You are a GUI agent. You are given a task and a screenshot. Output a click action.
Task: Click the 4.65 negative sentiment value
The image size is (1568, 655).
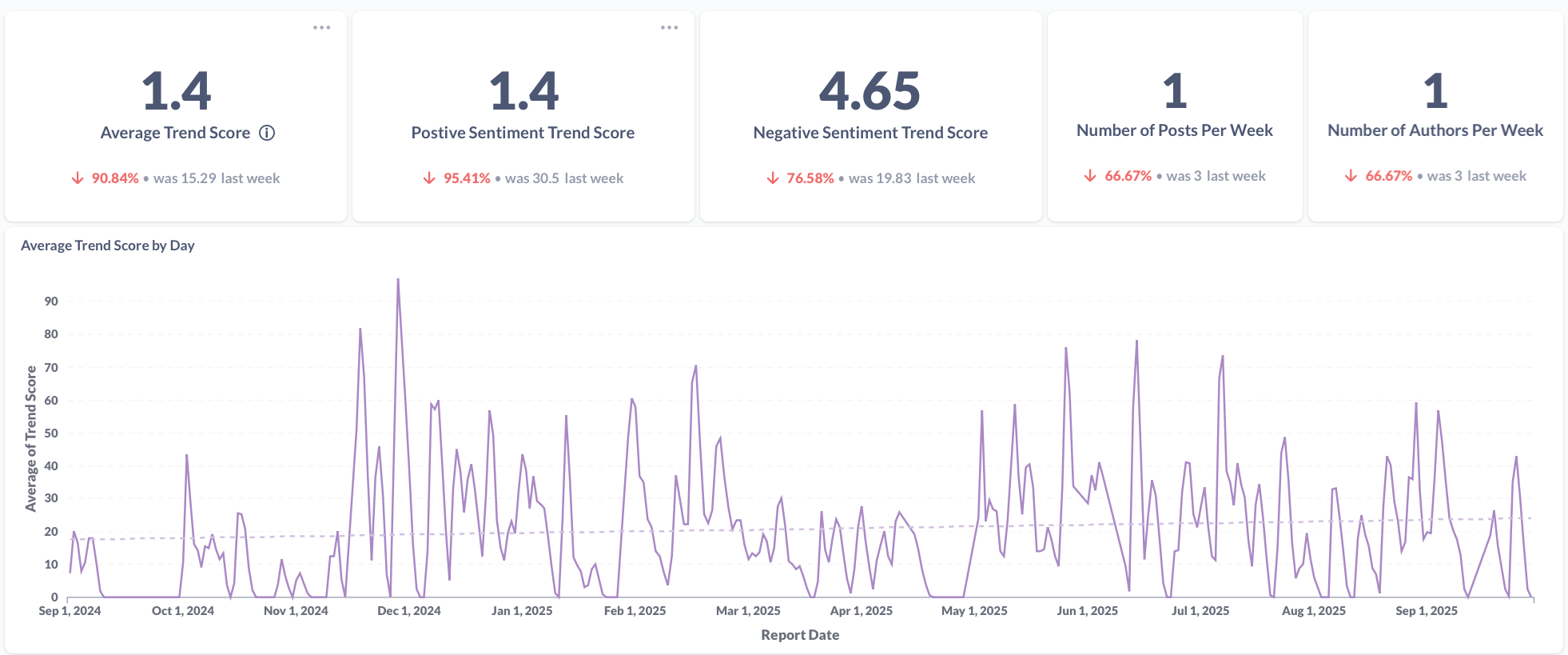tap(870, 91)
